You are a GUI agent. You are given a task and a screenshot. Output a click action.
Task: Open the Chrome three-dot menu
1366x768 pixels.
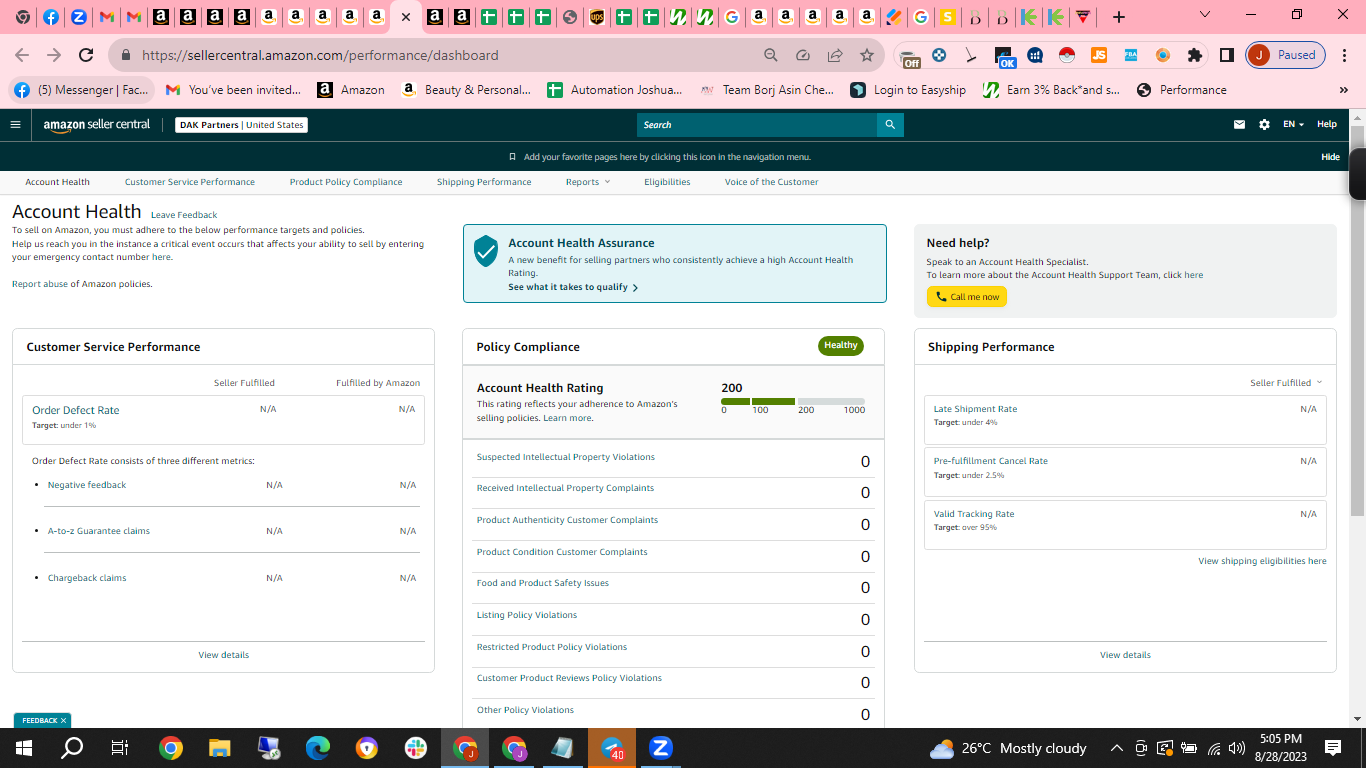click(x=1345, y=55)
